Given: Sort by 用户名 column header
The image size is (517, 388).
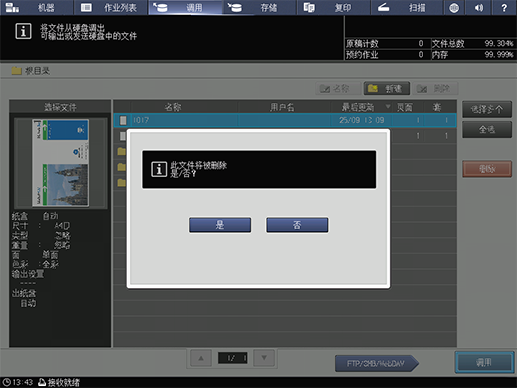Looking at the screenshot, I should 282,107.
